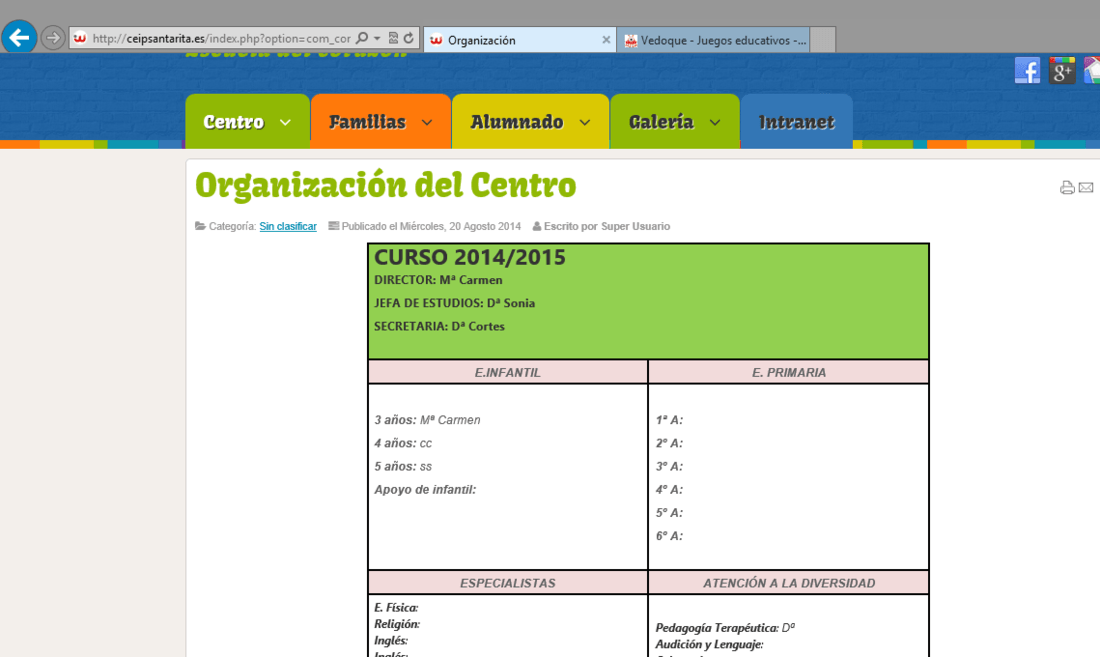Click the Pedagogía Terapéutica label

coord(717,628)
